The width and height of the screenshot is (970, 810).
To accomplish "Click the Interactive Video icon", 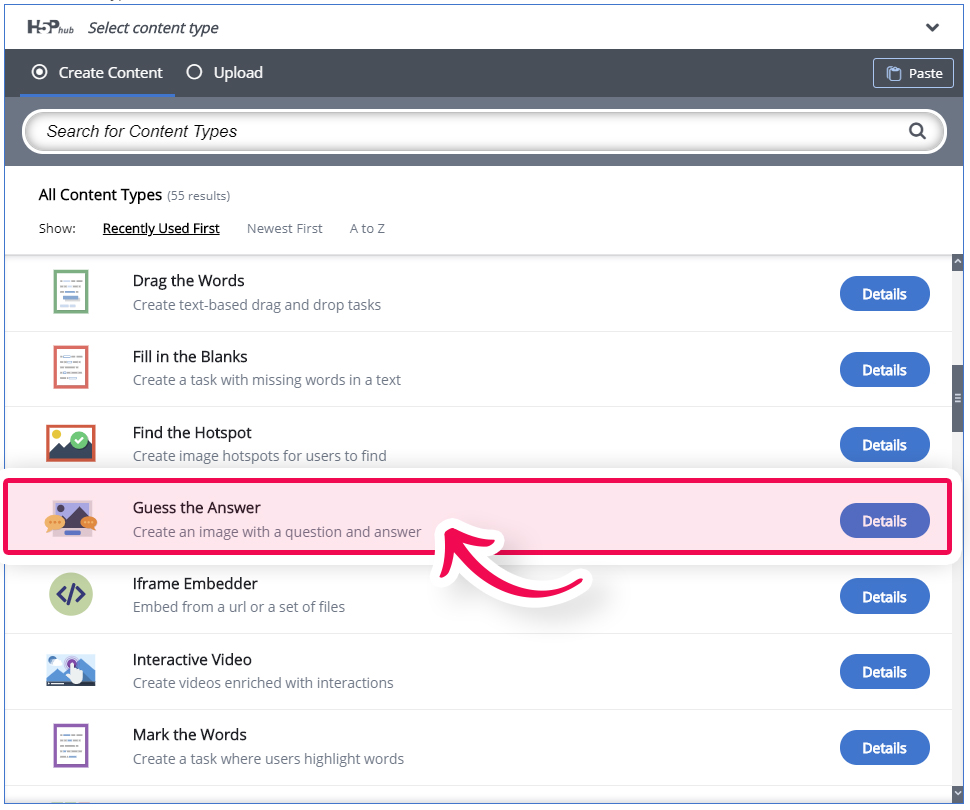I will [71, 670].
